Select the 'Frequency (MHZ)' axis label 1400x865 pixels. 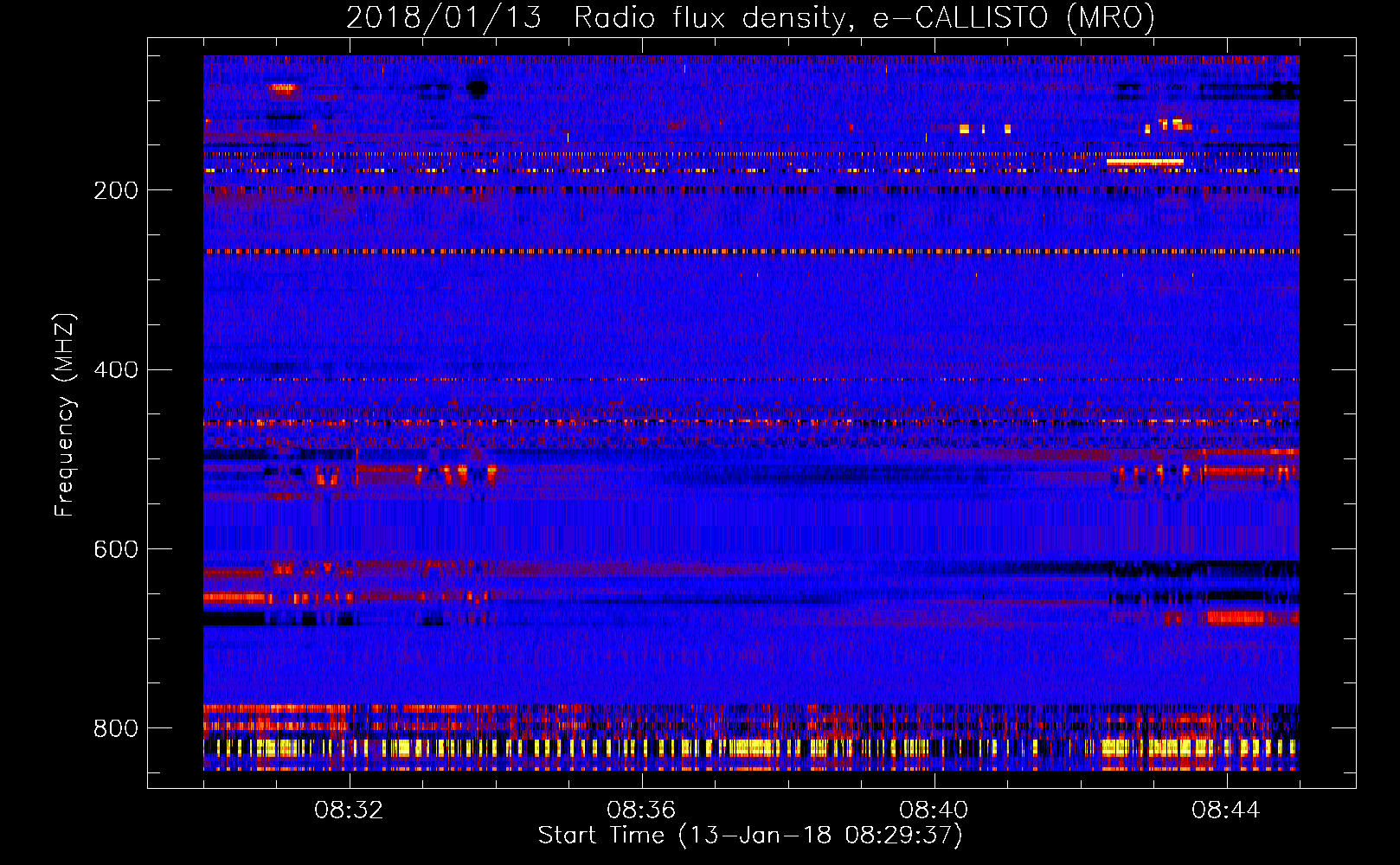coord(65,414)
